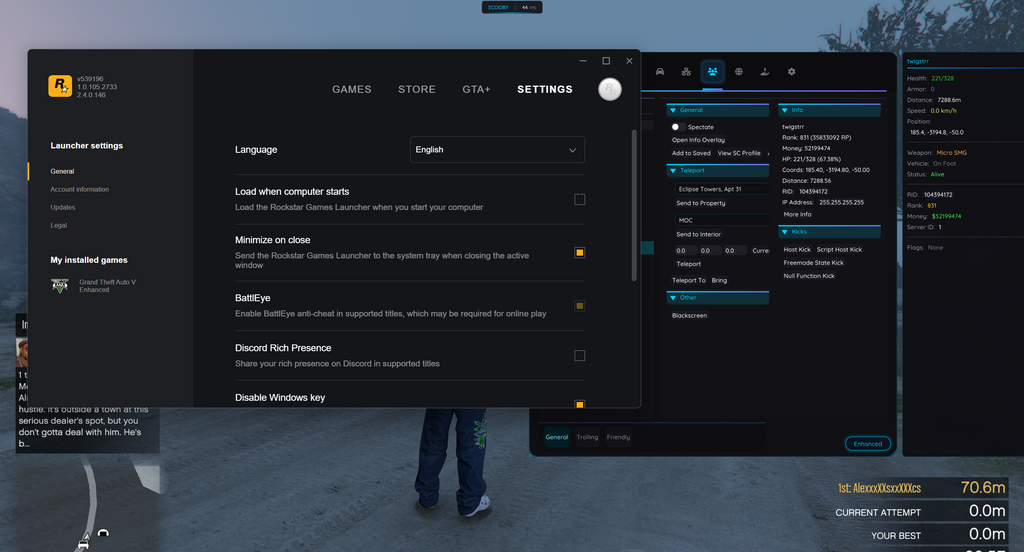Select the players tab icon in mod menu
The height and width of the screenshot is (552, 1024).
click(x=712, y=72)
